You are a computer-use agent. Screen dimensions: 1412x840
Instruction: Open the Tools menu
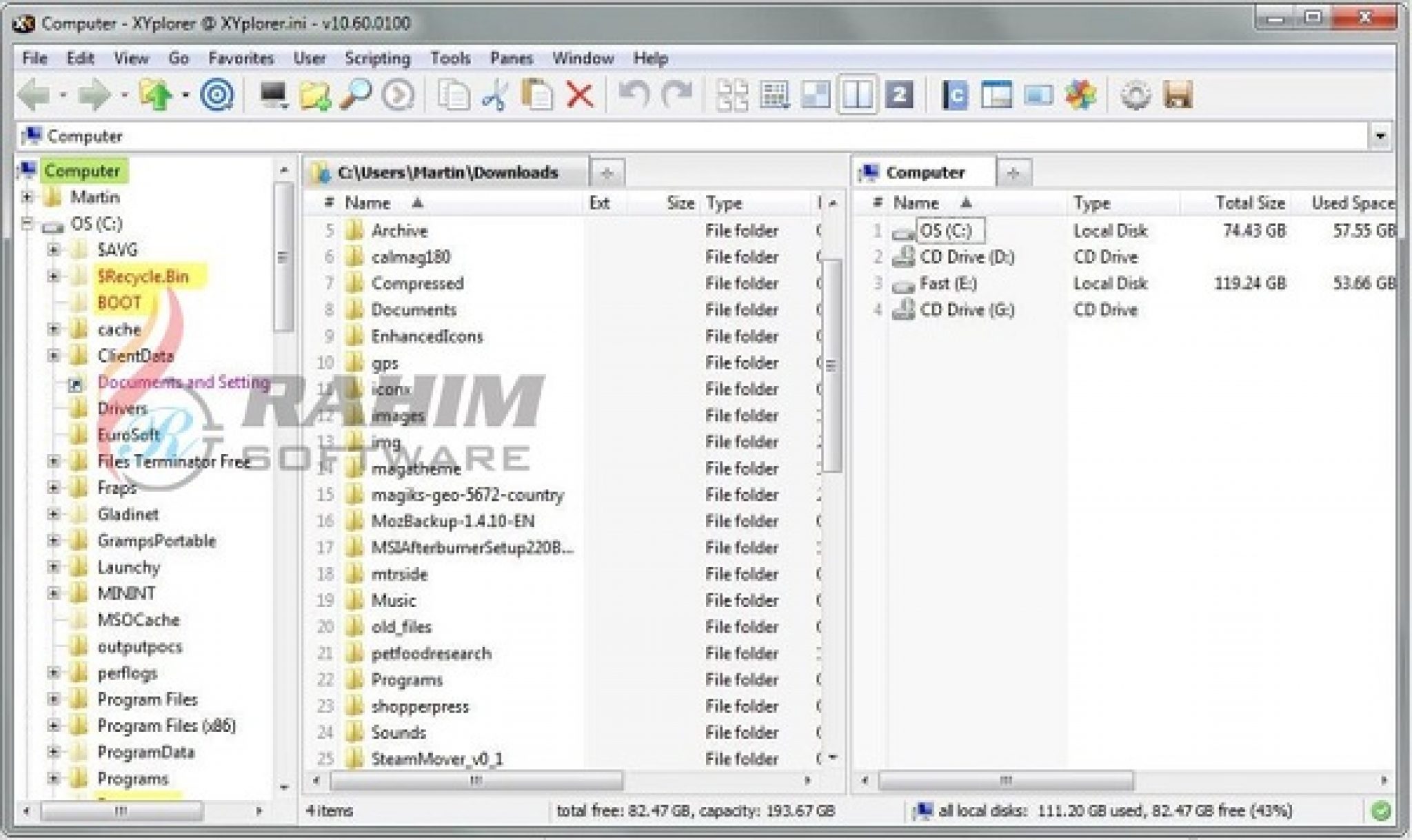click(x=450, y=58)
